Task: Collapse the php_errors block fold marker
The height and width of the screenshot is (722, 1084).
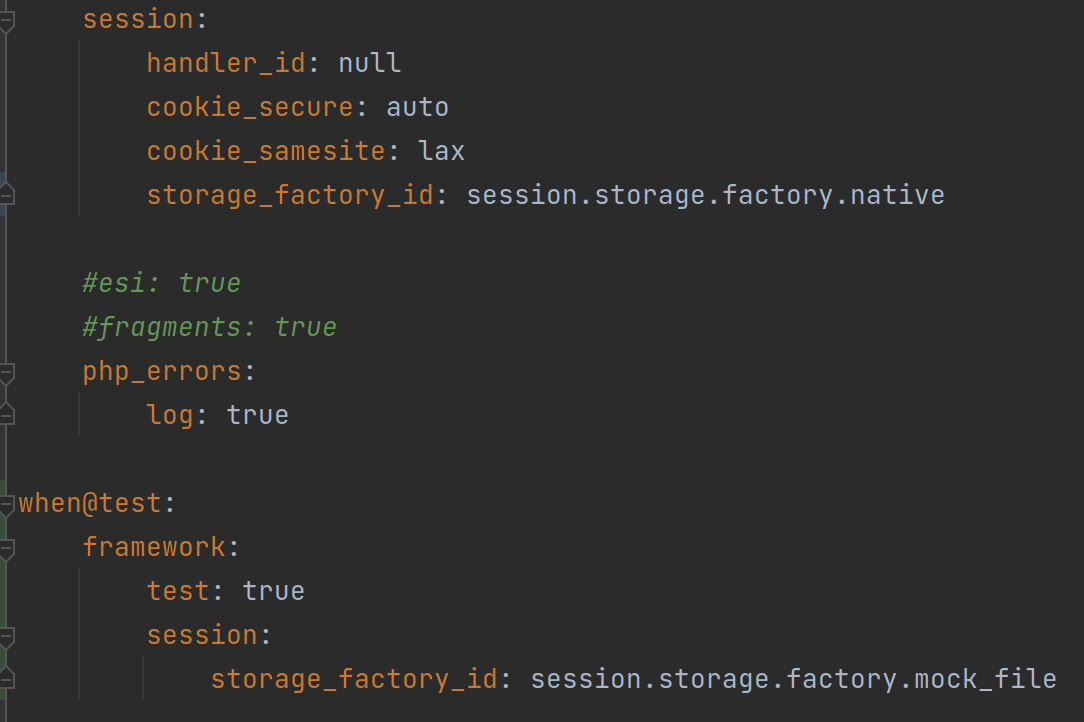Action: click(x=6, y=373)
